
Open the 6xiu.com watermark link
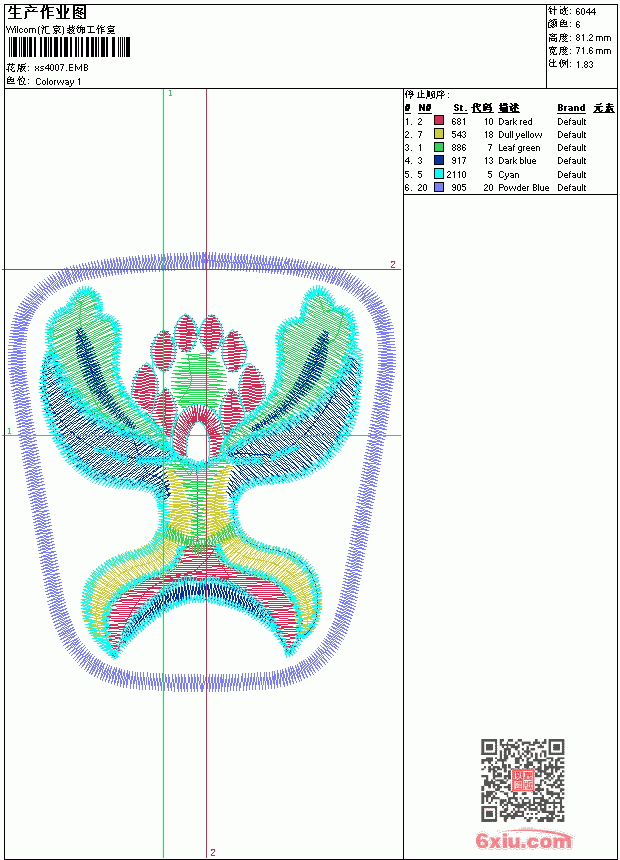point(523,840)
